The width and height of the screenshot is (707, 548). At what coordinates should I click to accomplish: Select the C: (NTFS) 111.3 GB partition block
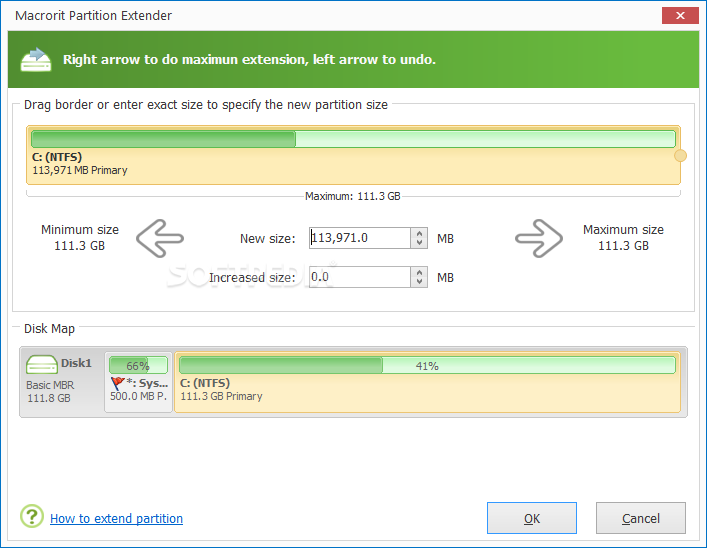[x=427, y=382]
